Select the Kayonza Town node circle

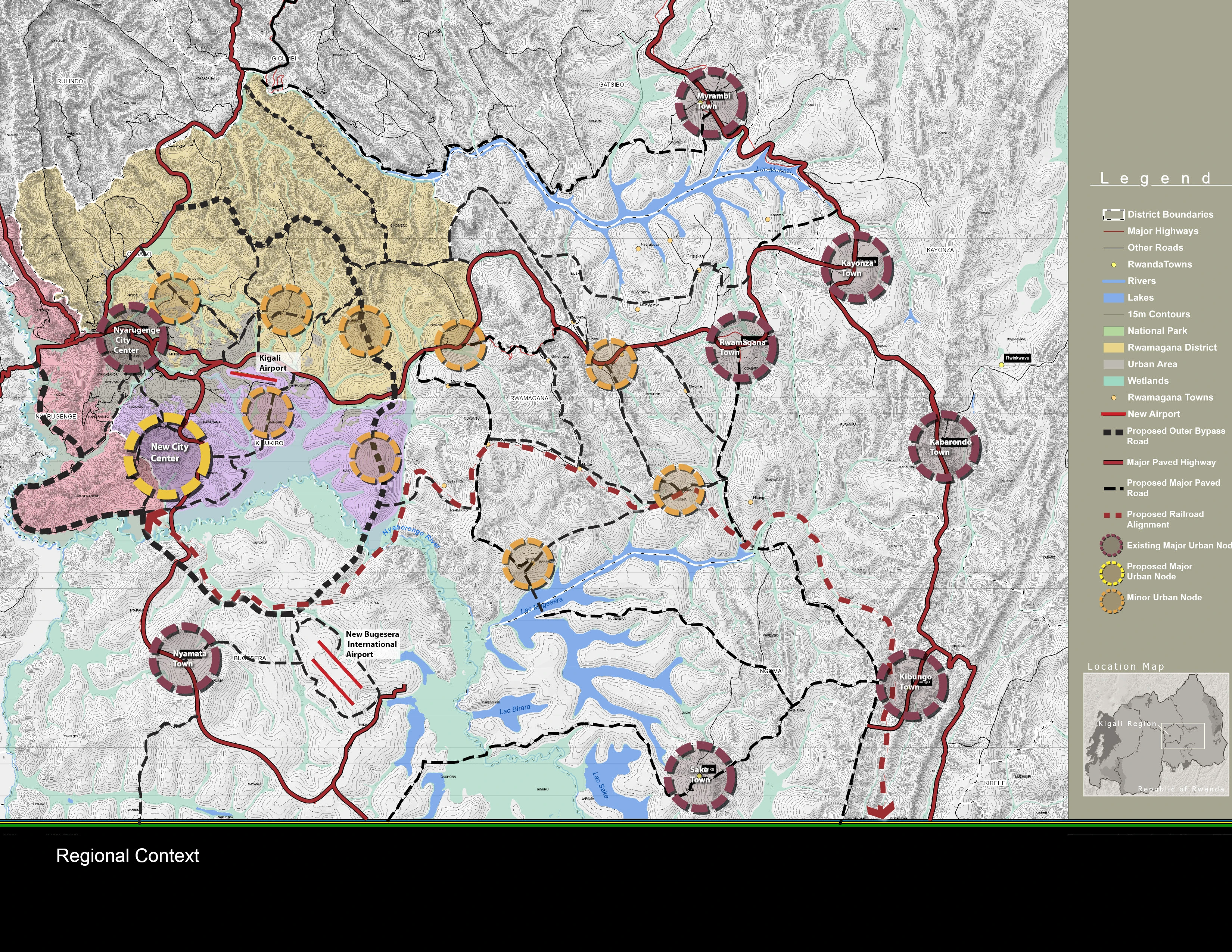857,268
